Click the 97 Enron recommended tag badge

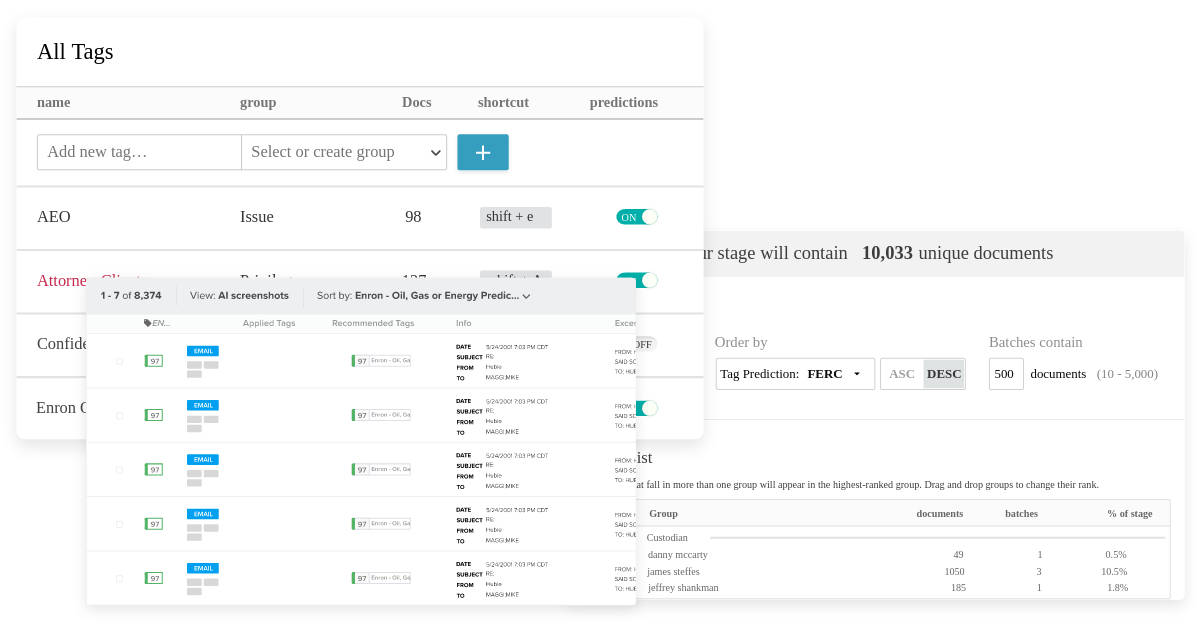pos(381,360)
